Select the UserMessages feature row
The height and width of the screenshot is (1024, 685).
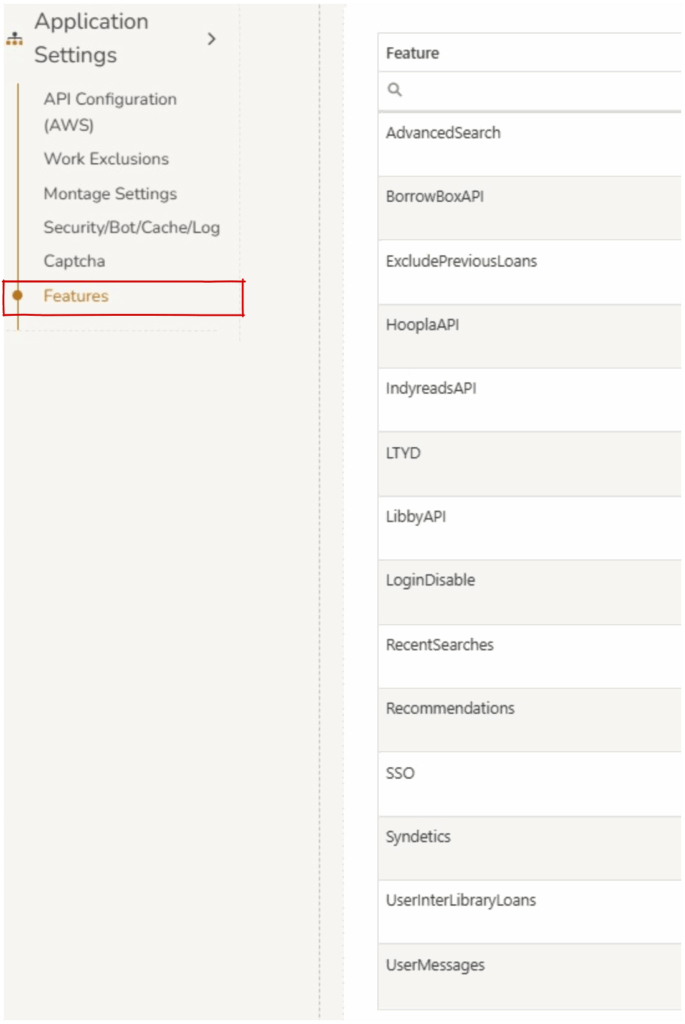click(435, 965)
